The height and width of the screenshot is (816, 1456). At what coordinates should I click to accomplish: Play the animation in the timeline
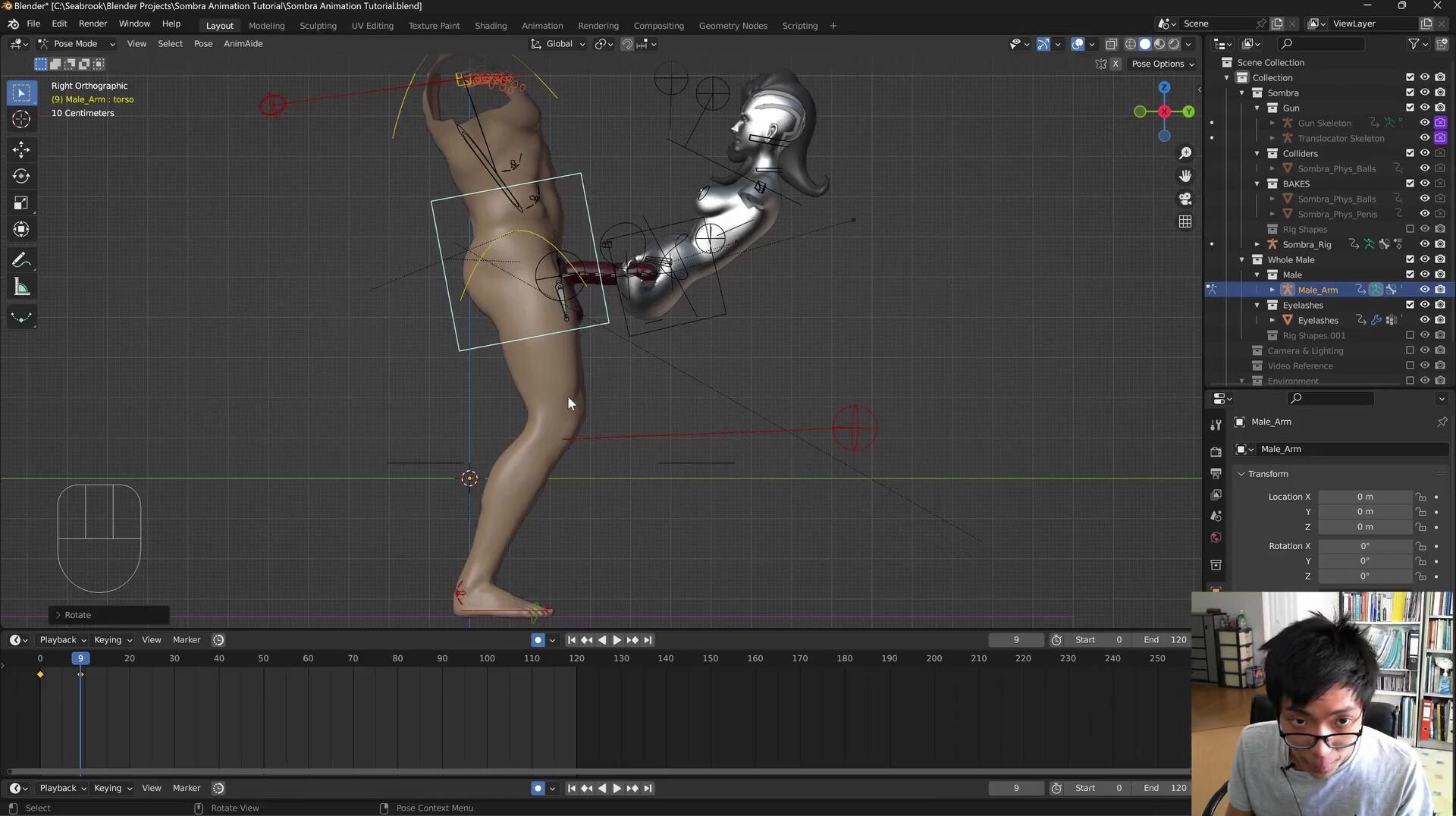click(x=617, y=640)
